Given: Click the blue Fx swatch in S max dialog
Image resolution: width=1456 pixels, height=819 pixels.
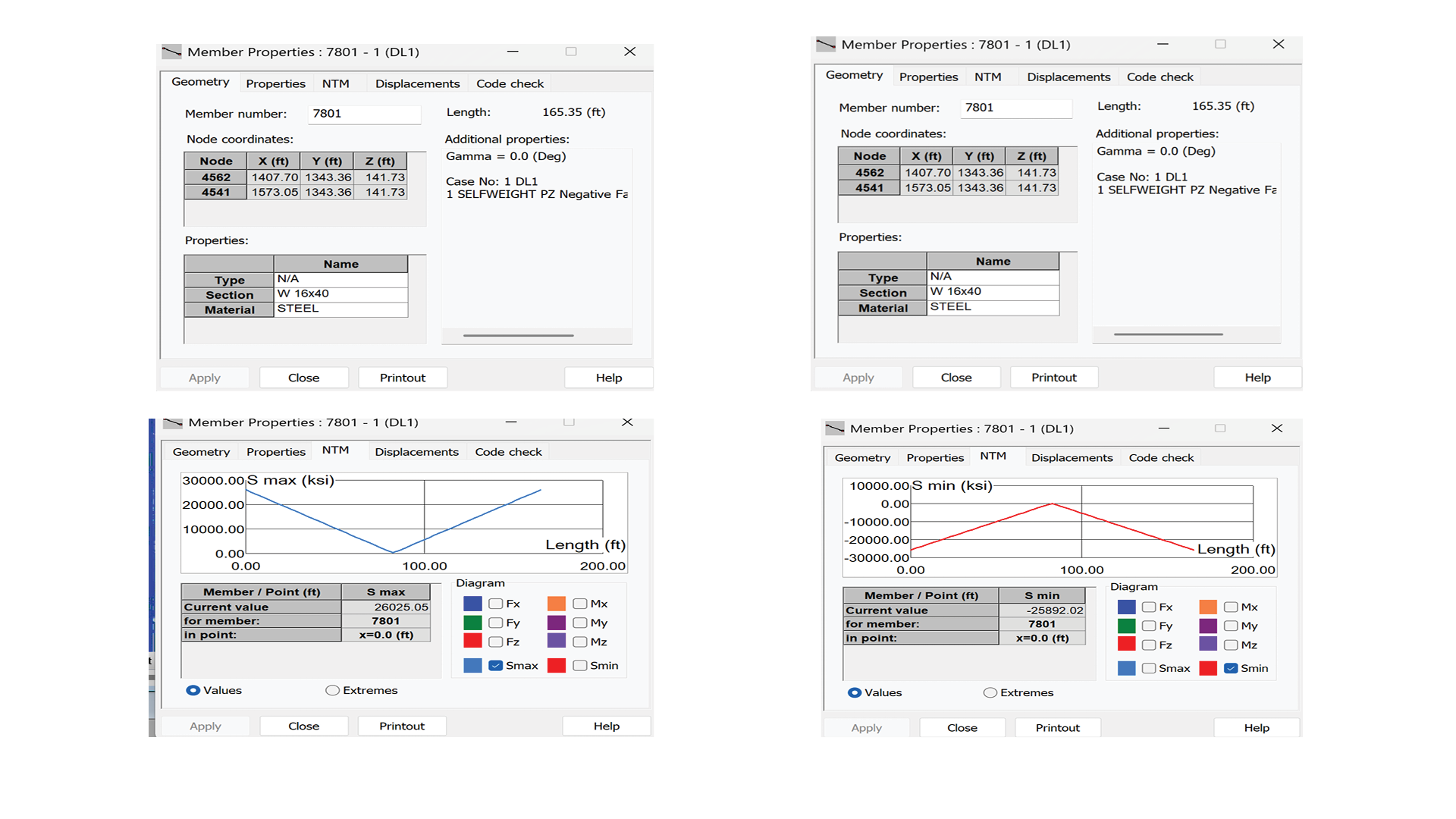Looking at the screenshot, I should [x=472, y=604].
